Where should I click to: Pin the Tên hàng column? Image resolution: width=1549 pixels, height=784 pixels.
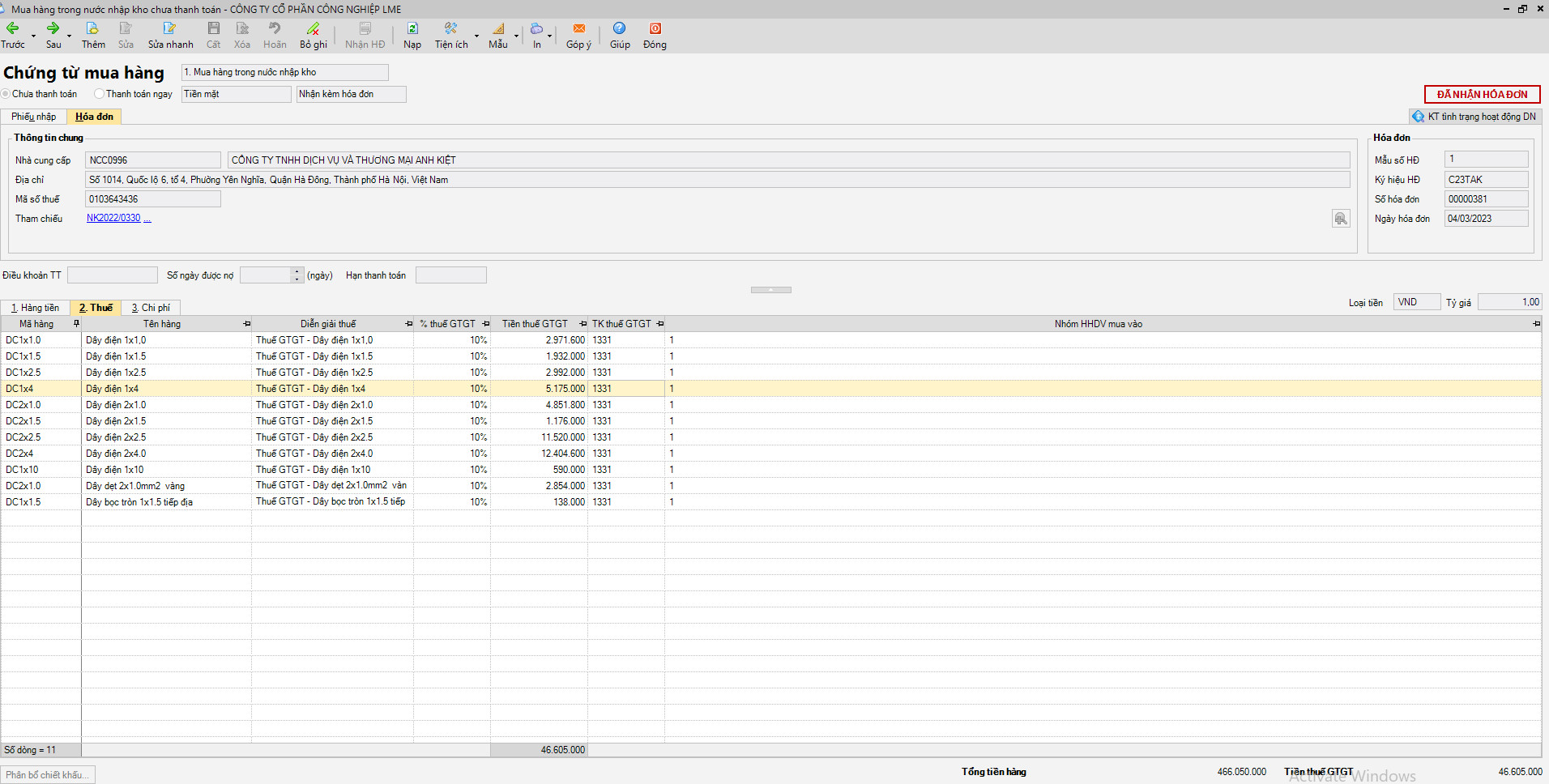(246, 324)
